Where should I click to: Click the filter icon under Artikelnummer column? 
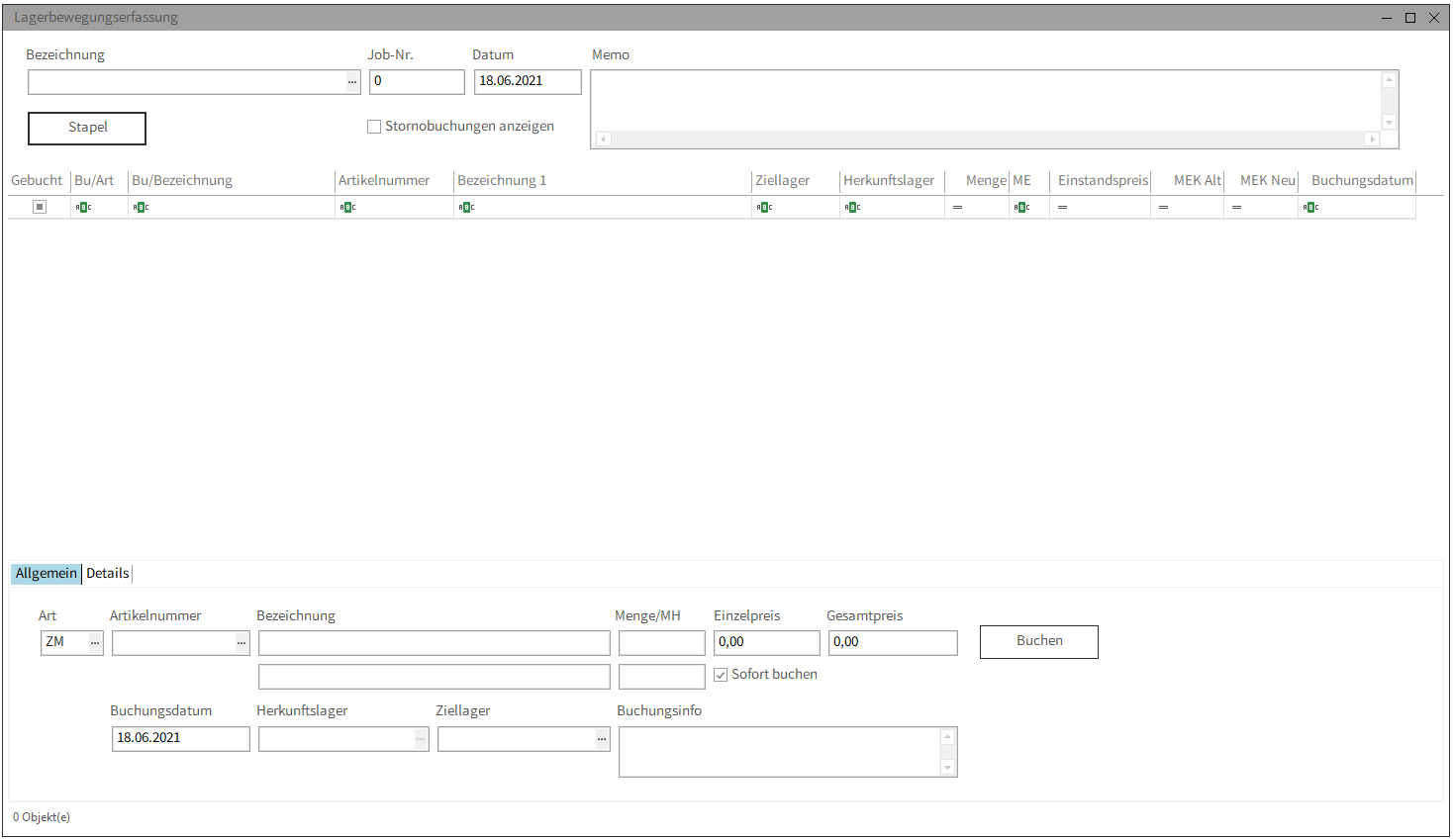347,208
